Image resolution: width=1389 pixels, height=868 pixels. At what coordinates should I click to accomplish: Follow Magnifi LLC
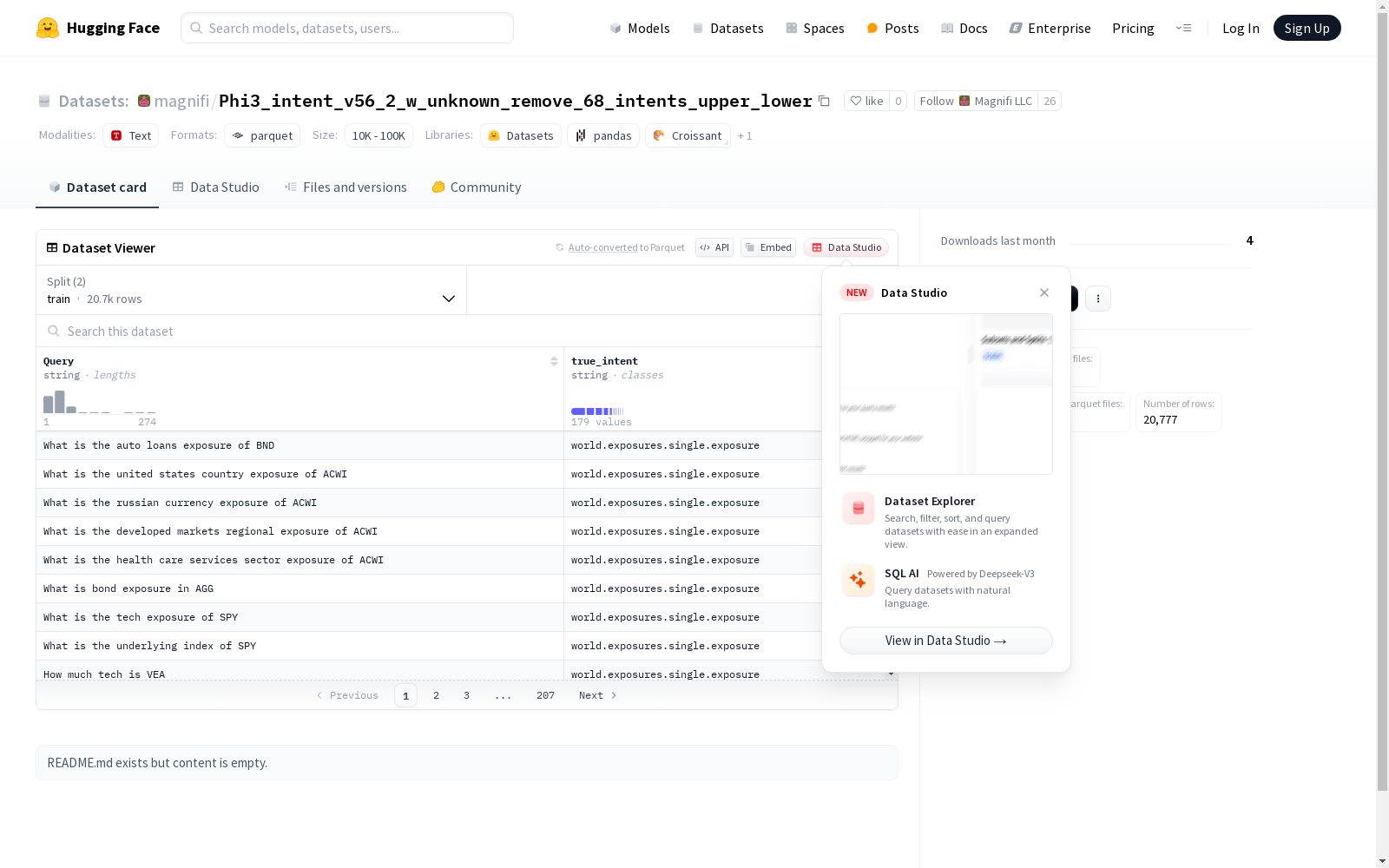pos(976,101)
